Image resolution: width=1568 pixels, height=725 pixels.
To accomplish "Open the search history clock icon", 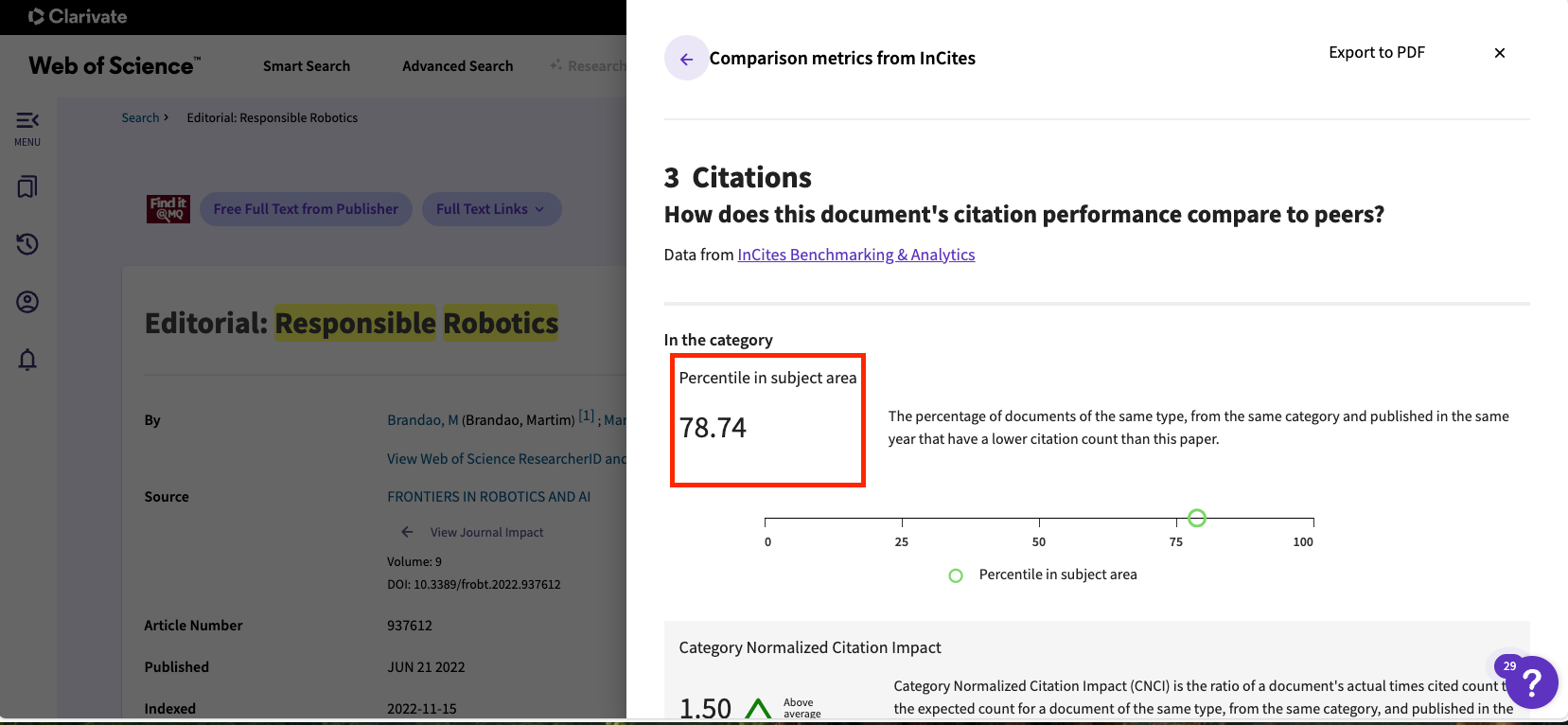I will 27,244.
